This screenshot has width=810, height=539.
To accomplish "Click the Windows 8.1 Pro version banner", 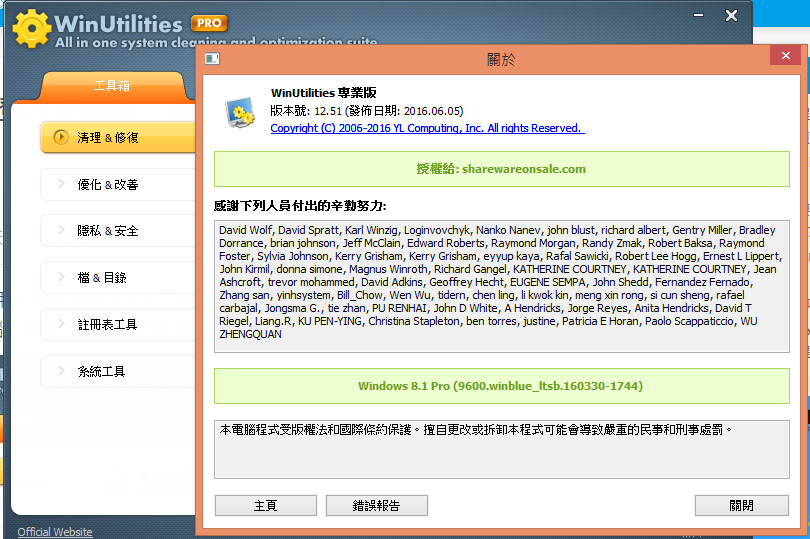I will click(x=502, y=386).
